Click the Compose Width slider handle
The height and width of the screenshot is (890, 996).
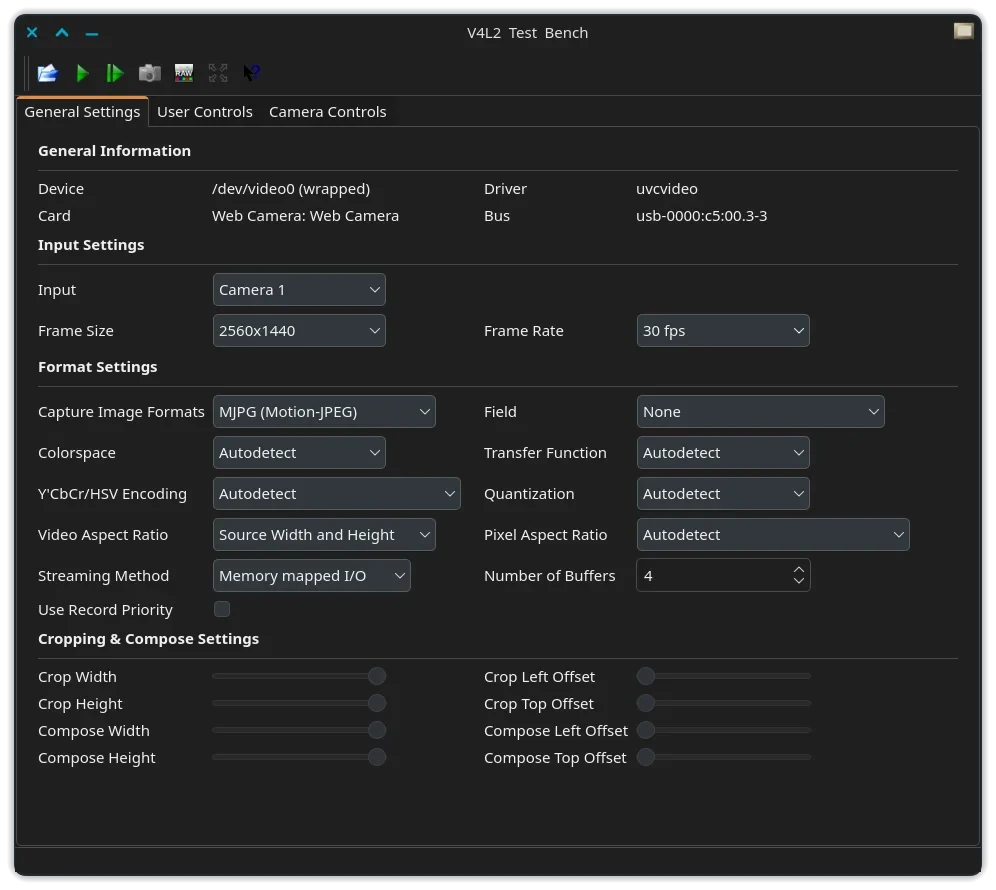(x=377, y=730)
